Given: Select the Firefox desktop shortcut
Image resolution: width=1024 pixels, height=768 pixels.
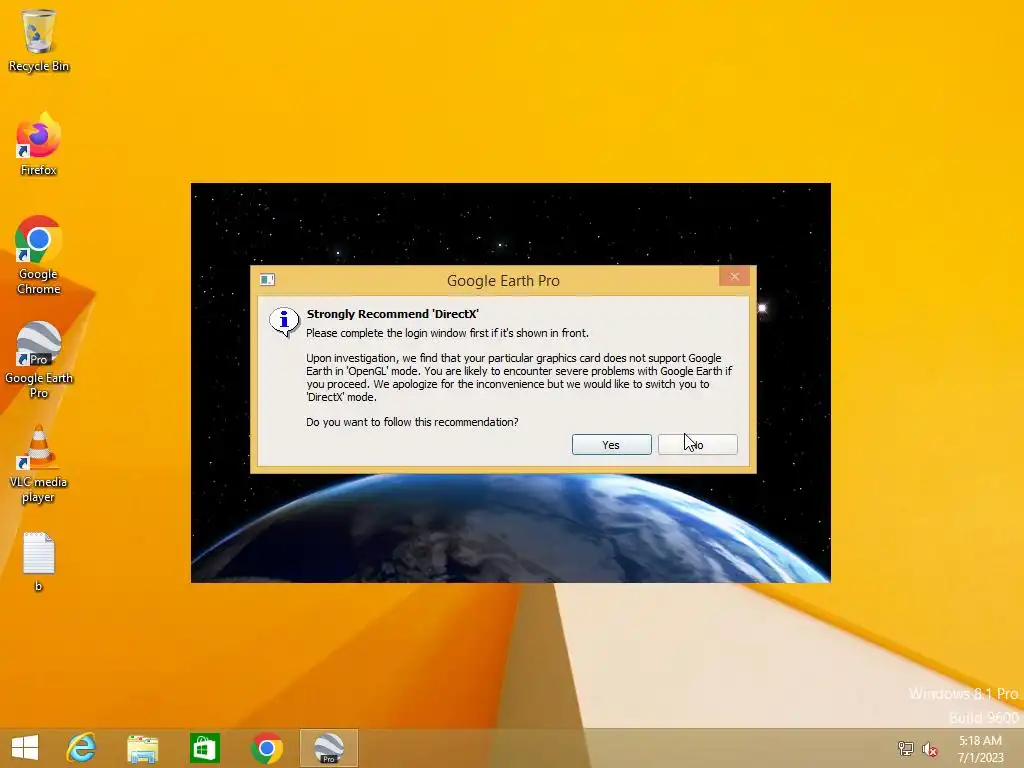Looking at the screenshot, I should [x=39, y=145].
